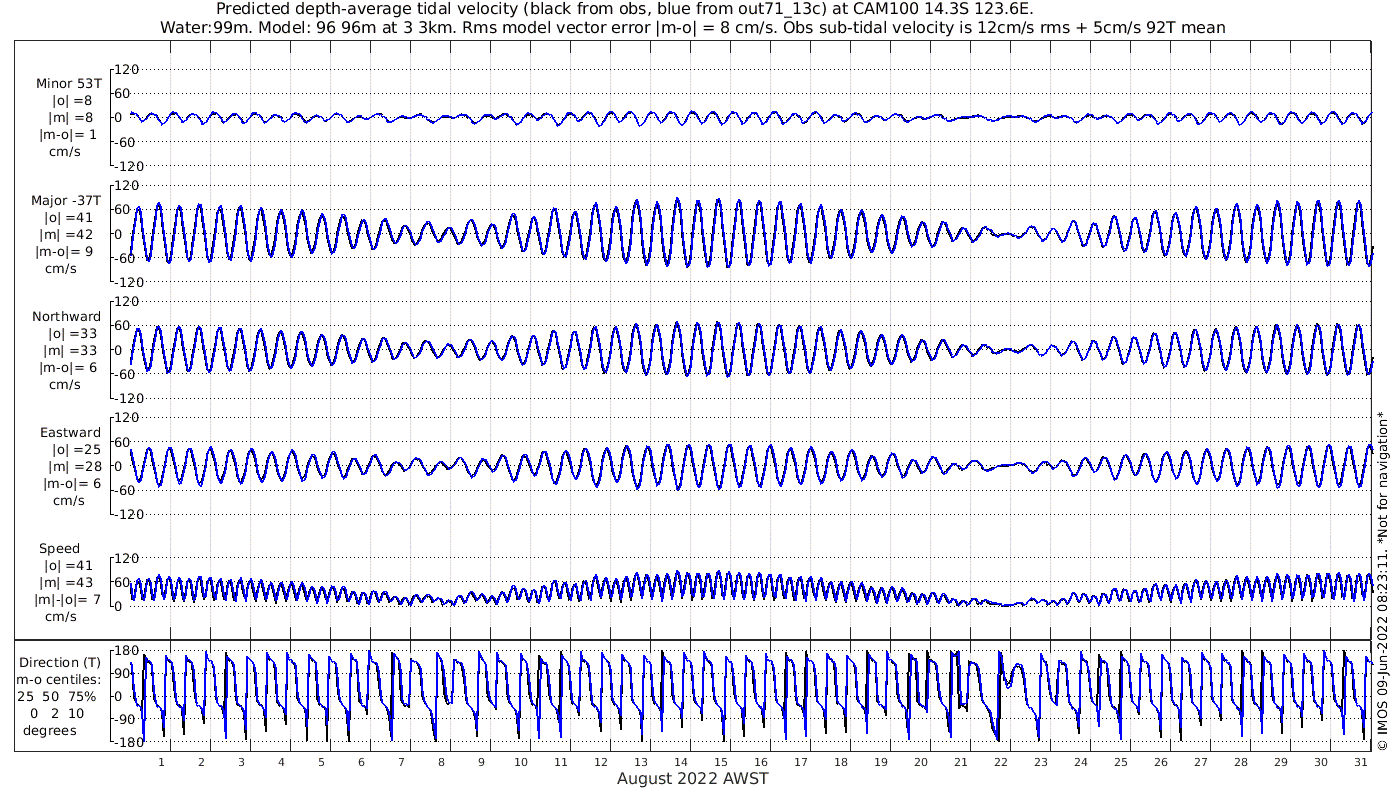Click the 'August 2022 AWST' axis title
This screenshot has width=1400, height=800.
(x=693, y=778)
